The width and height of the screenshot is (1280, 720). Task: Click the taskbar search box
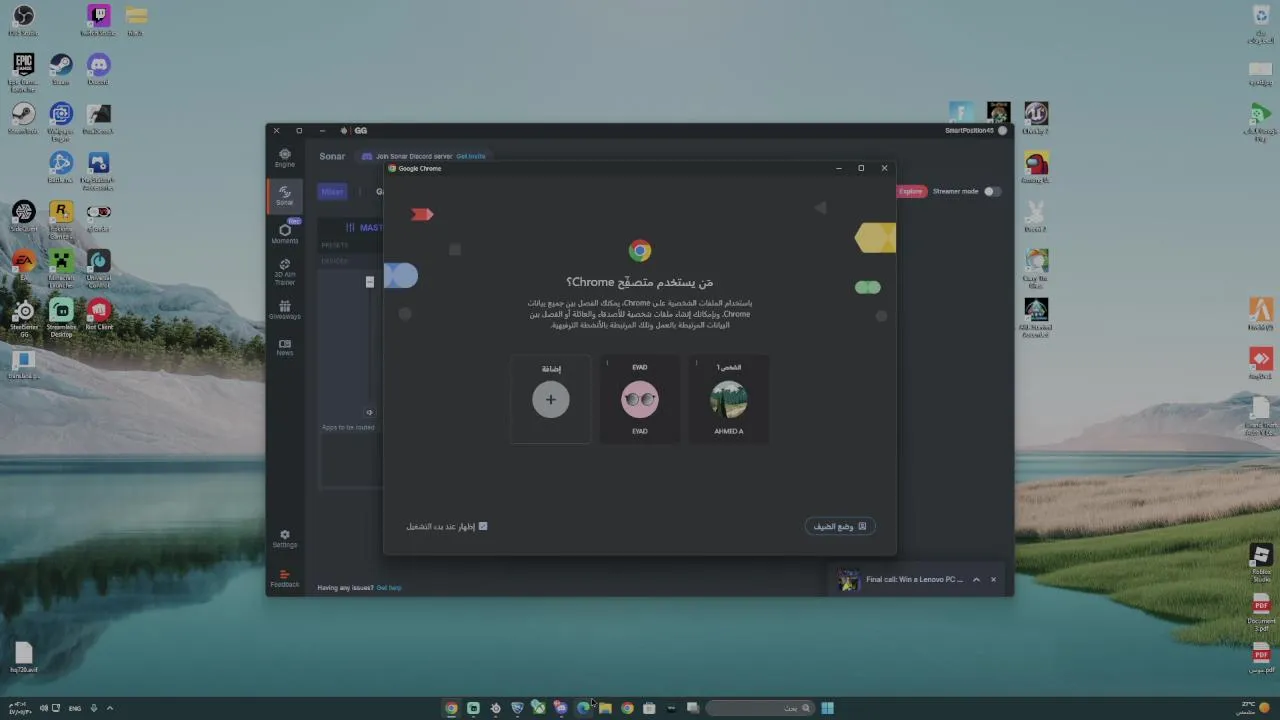(x=760, y=708)
